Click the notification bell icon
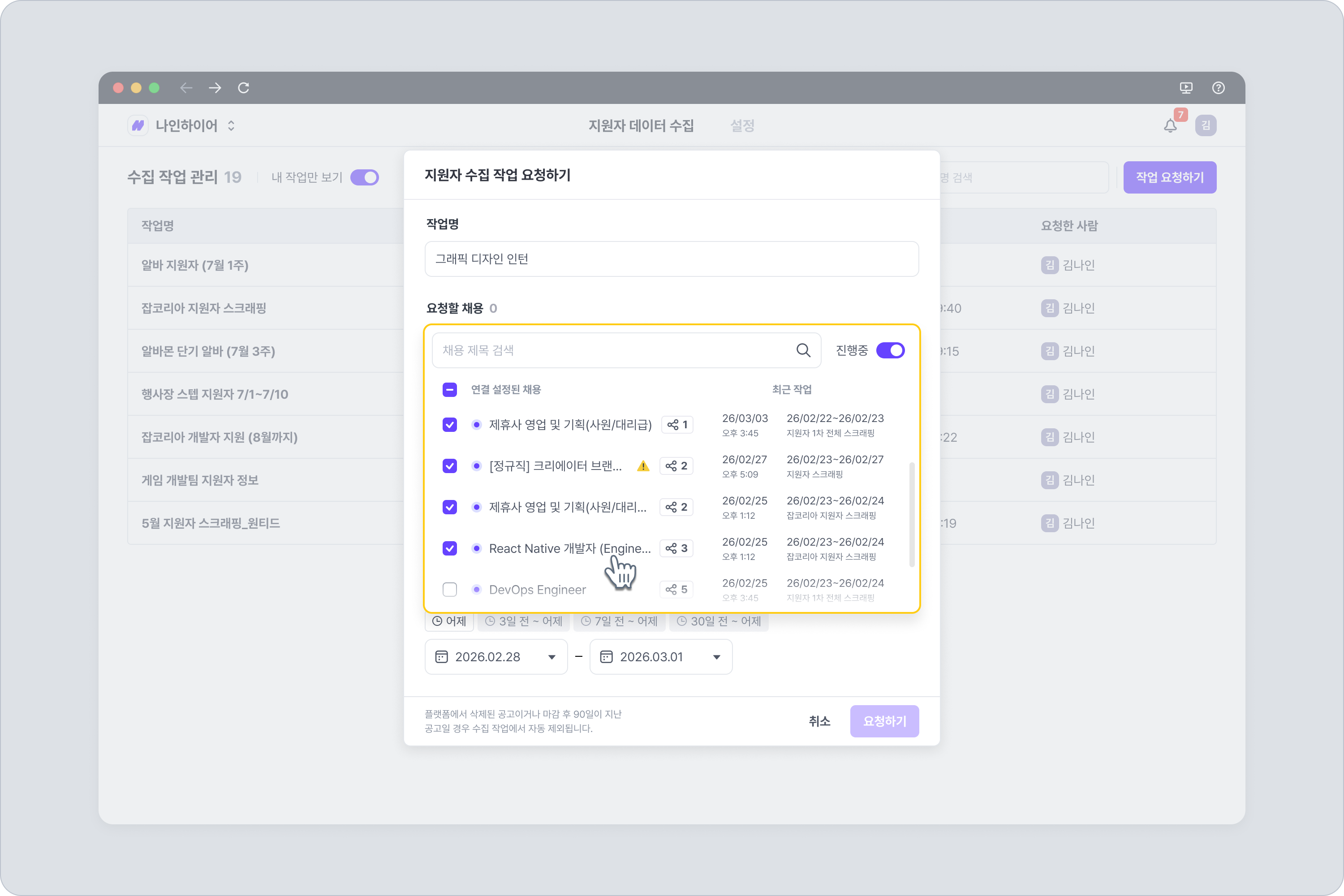 (x=1170, y=126)
